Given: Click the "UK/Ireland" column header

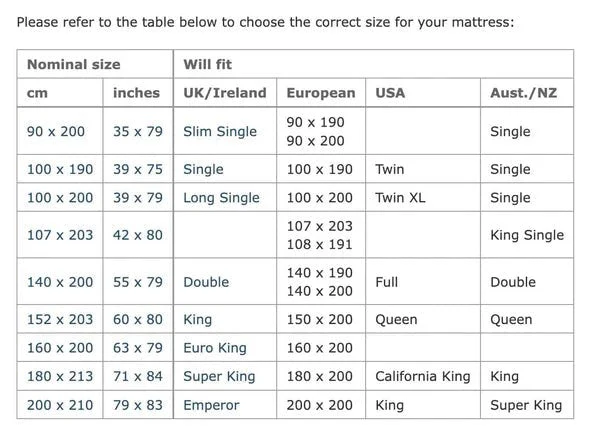Looking at the screenshot, I should point(224,93).
